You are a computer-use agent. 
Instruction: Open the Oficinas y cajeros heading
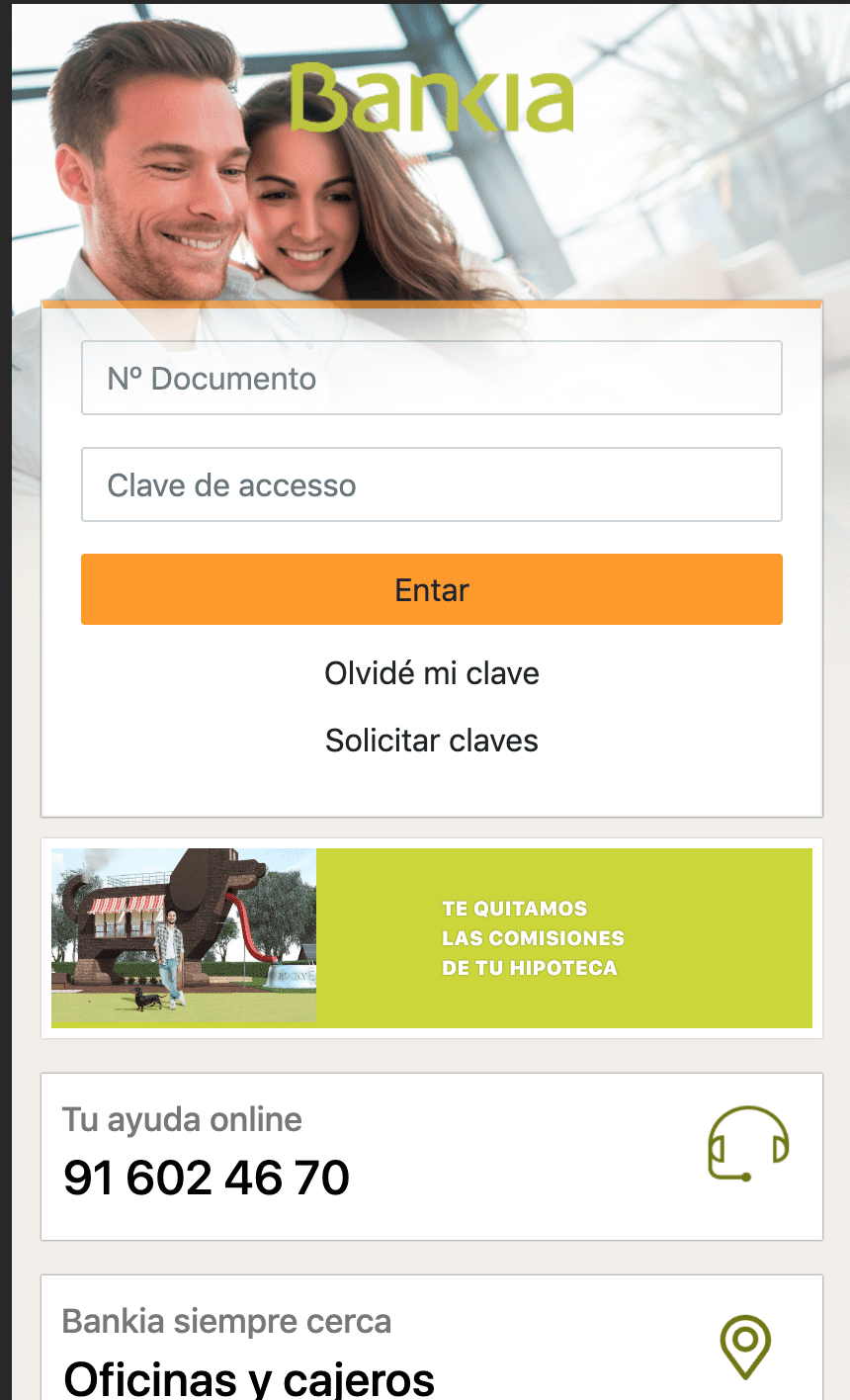(249, 1378)
